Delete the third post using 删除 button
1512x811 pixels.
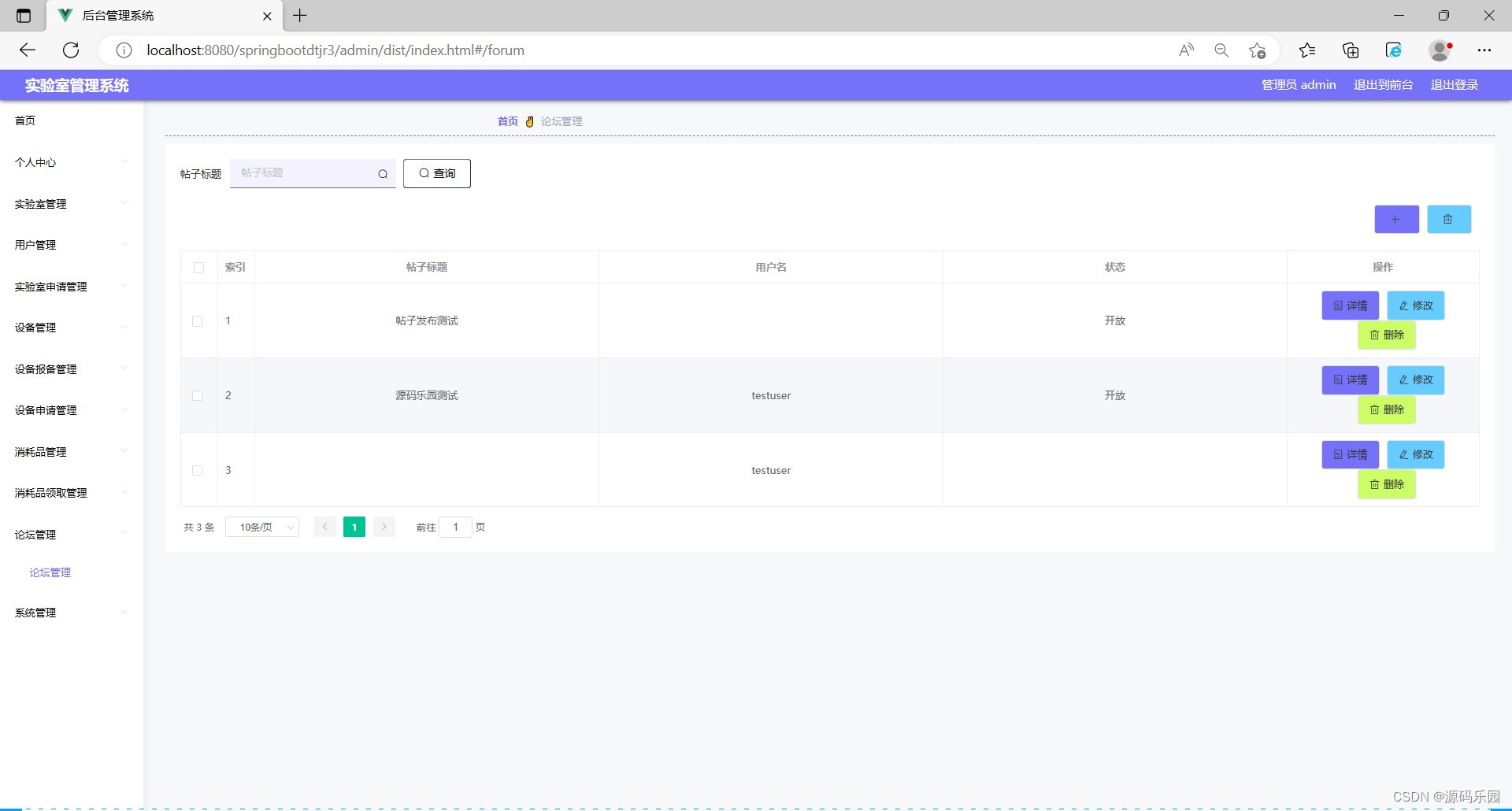1386,484
